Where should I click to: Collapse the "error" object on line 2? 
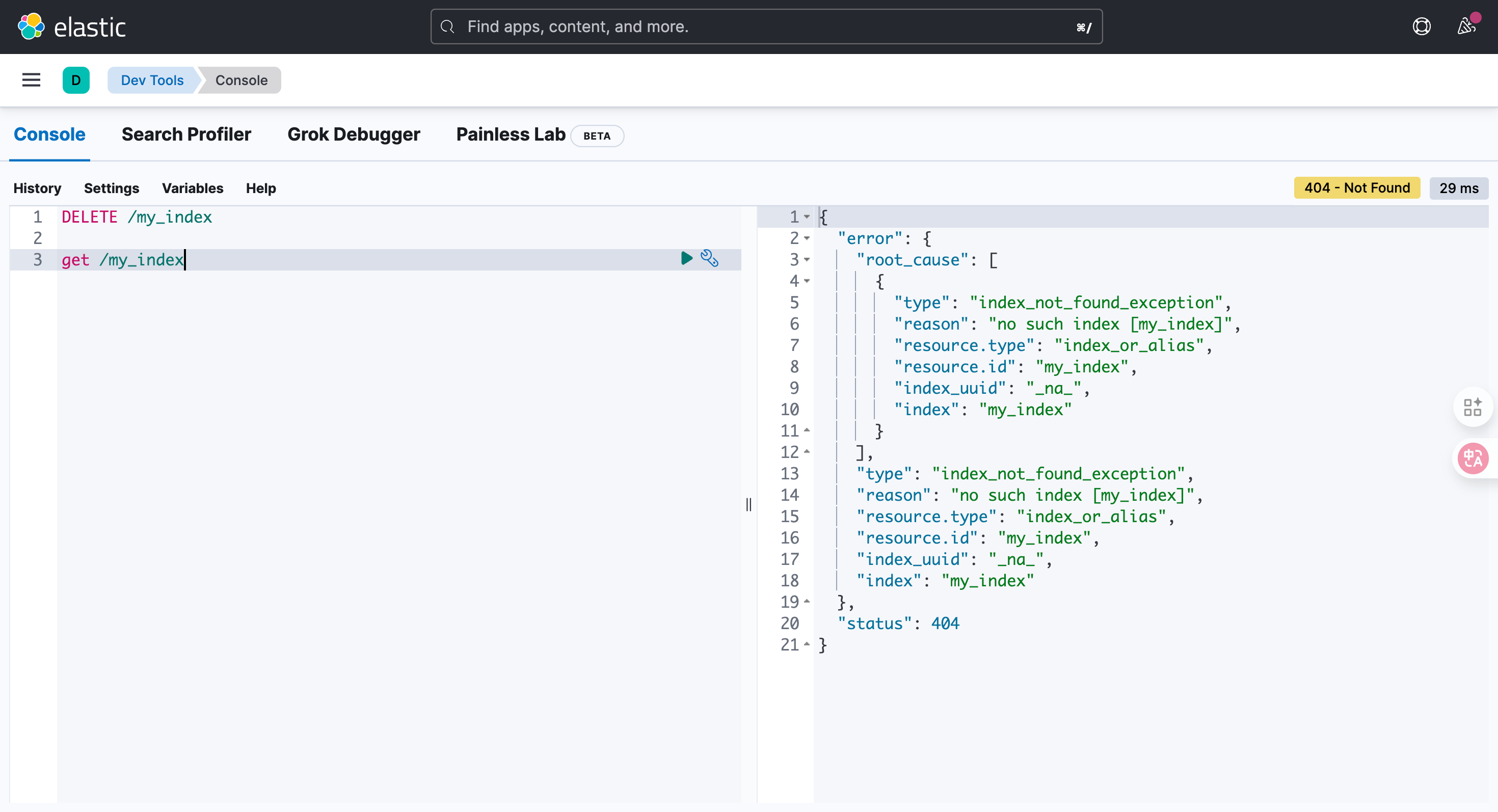807,238
